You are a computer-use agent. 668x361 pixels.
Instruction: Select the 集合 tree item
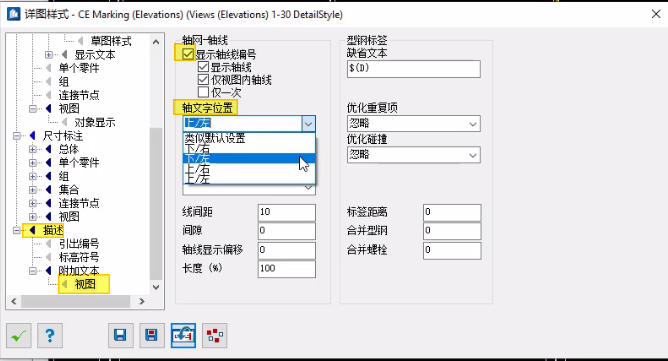pos(69,190)
